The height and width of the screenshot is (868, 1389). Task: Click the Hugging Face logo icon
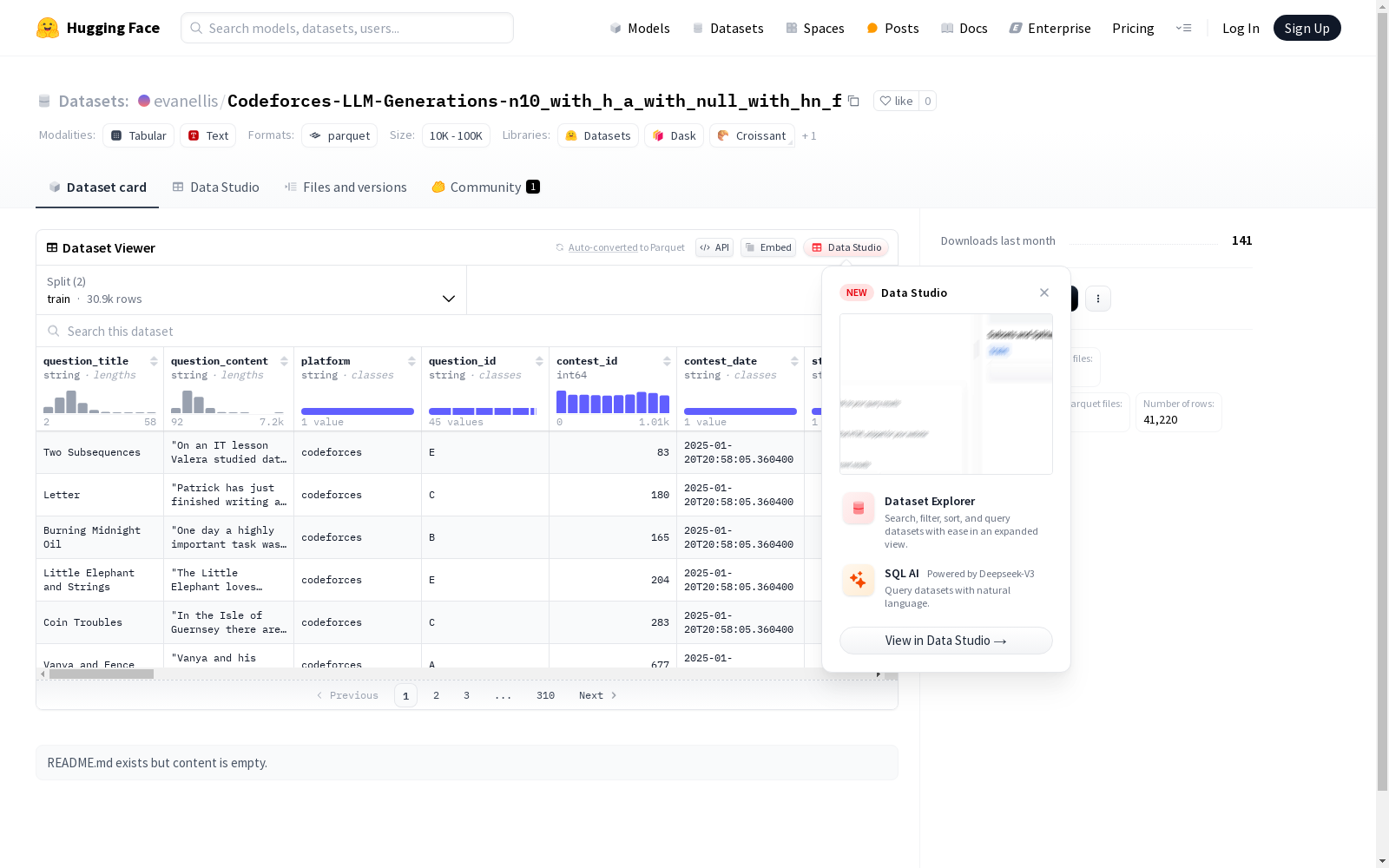pos(48,28)
